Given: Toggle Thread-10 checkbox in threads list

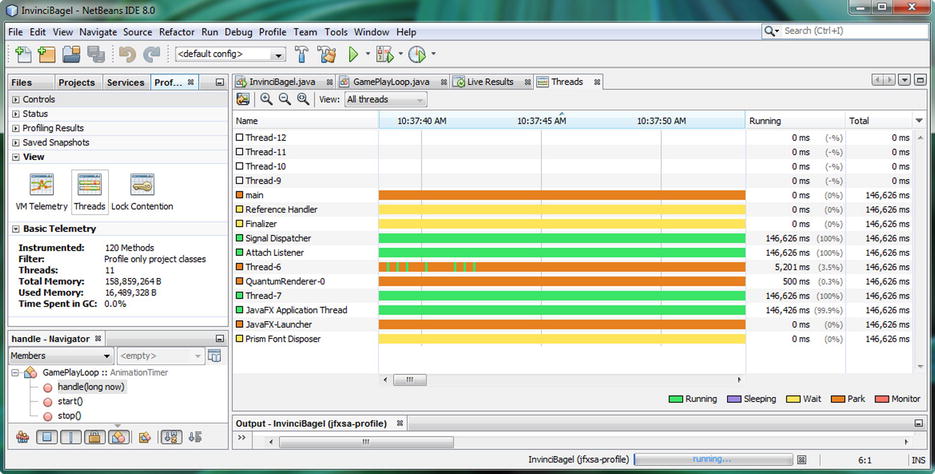Looking at the screenshot, I should [239, 166].
